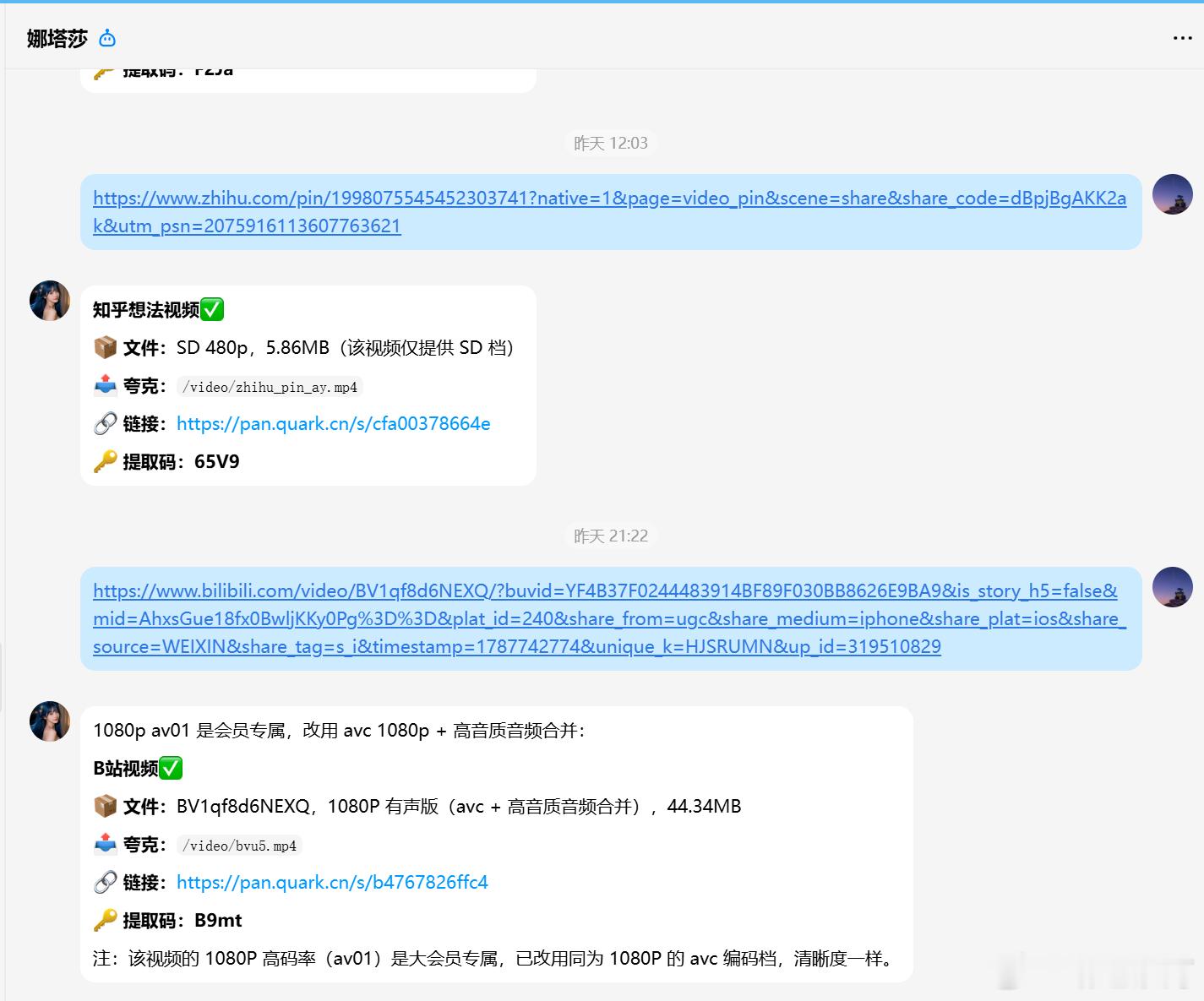Screen dimensions: 1204x1001
Task: Click the chat title 娜塔莎
Action: 57,39
